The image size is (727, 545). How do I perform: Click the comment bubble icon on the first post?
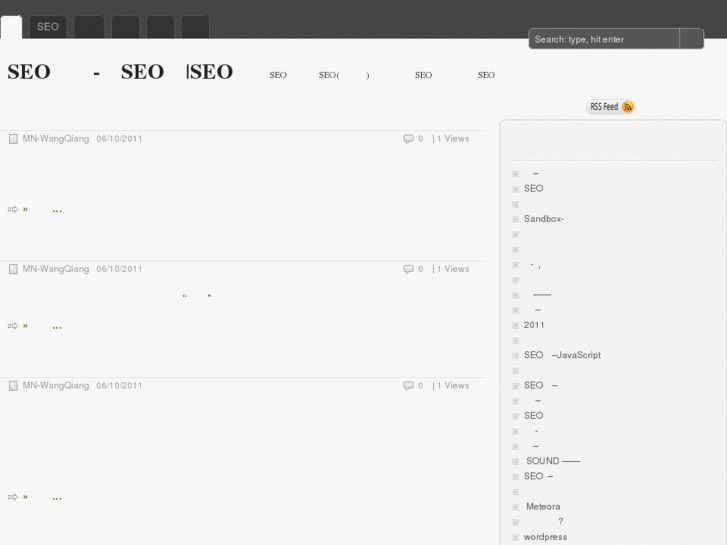click(408, 139)
